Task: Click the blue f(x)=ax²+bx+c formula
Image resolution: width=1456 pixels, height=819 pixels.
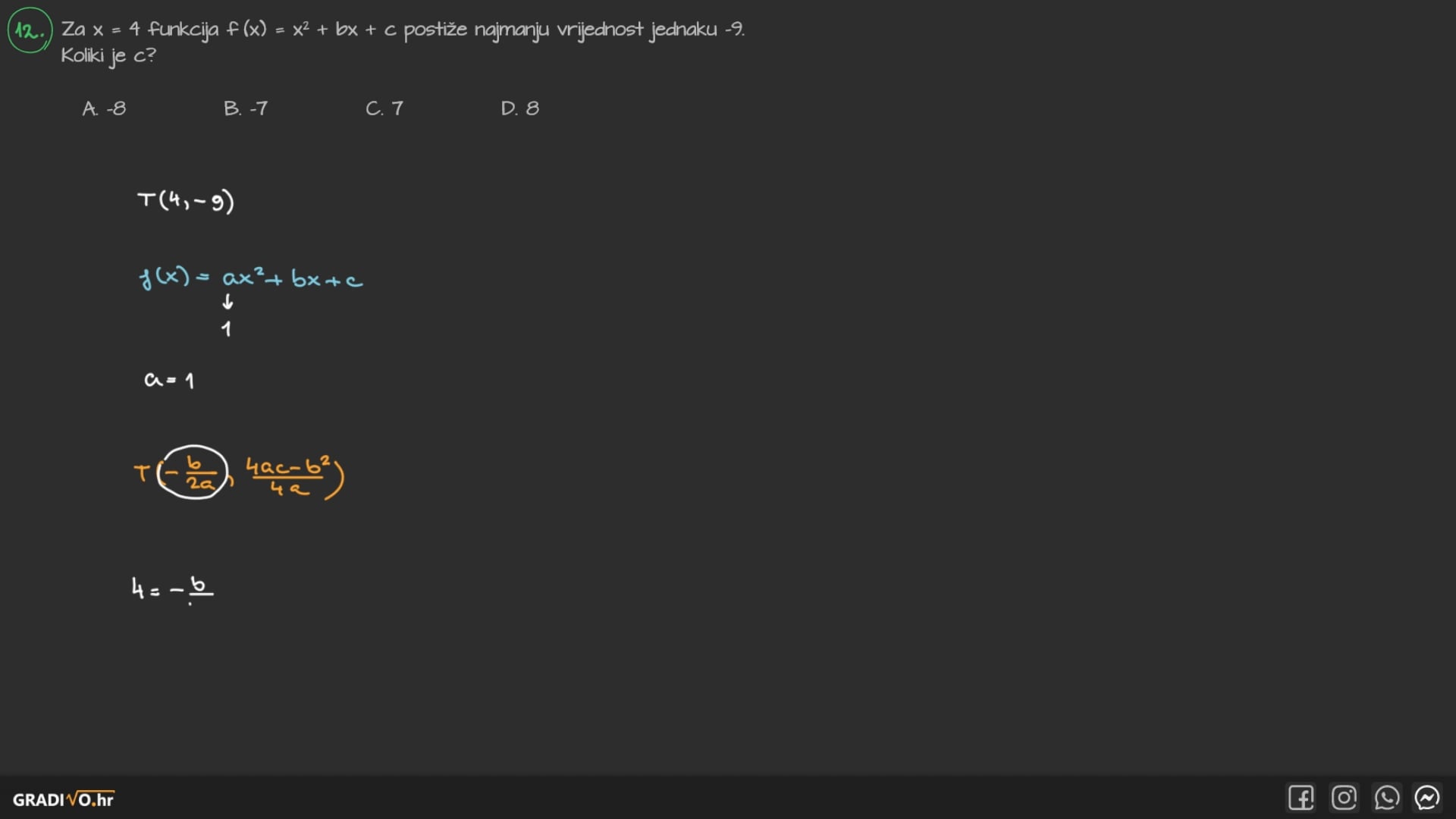Action: 250,278
